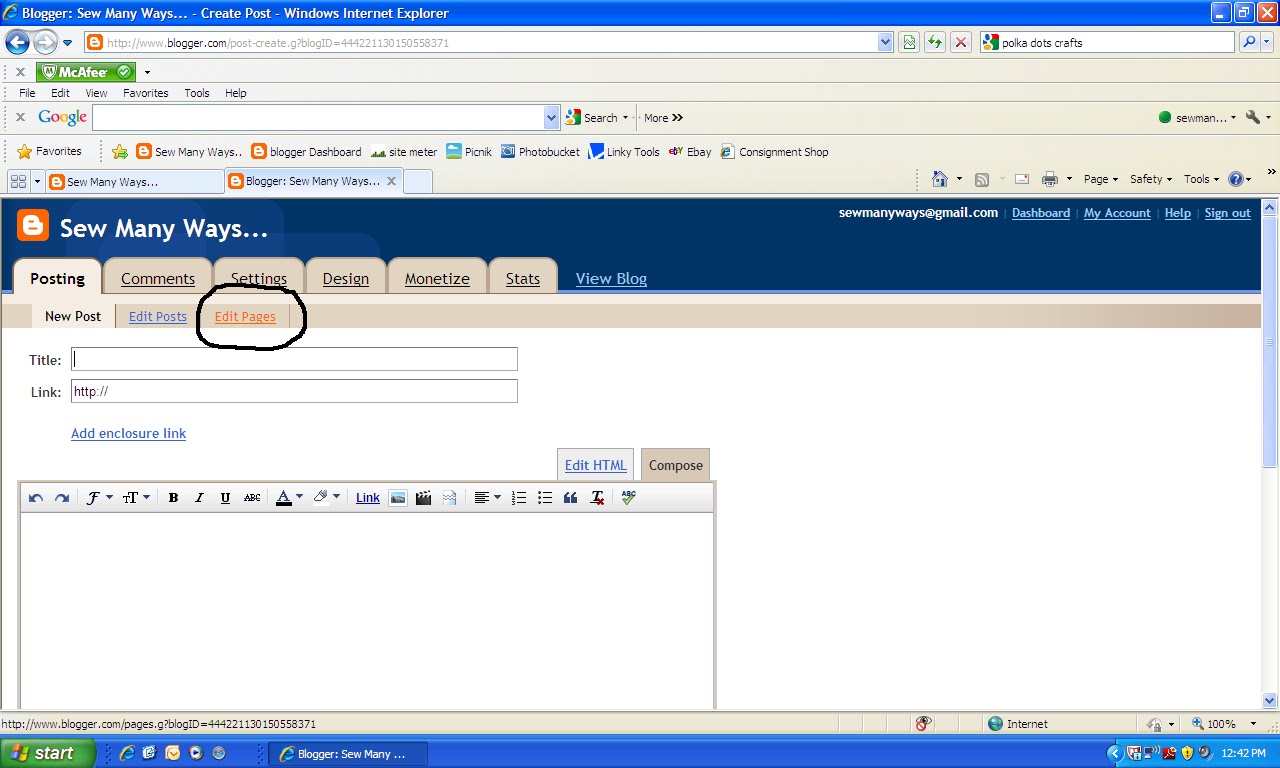The height and width of the screenshot is (768, 1280).
Task: Open the font family dropdown in editor
Action: 99,498
